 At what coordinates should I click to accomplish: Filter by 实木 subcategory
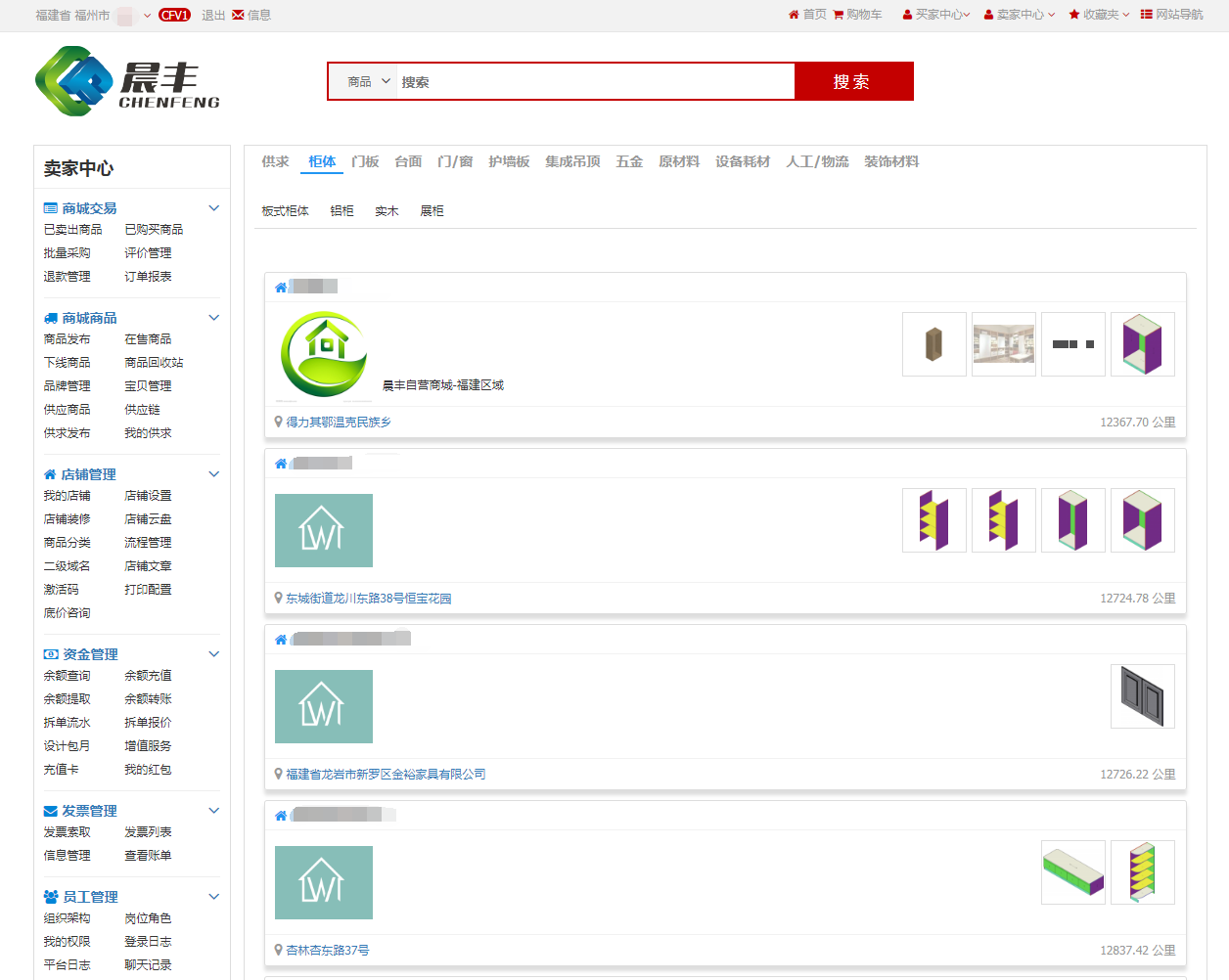click(x=387, y=211)
